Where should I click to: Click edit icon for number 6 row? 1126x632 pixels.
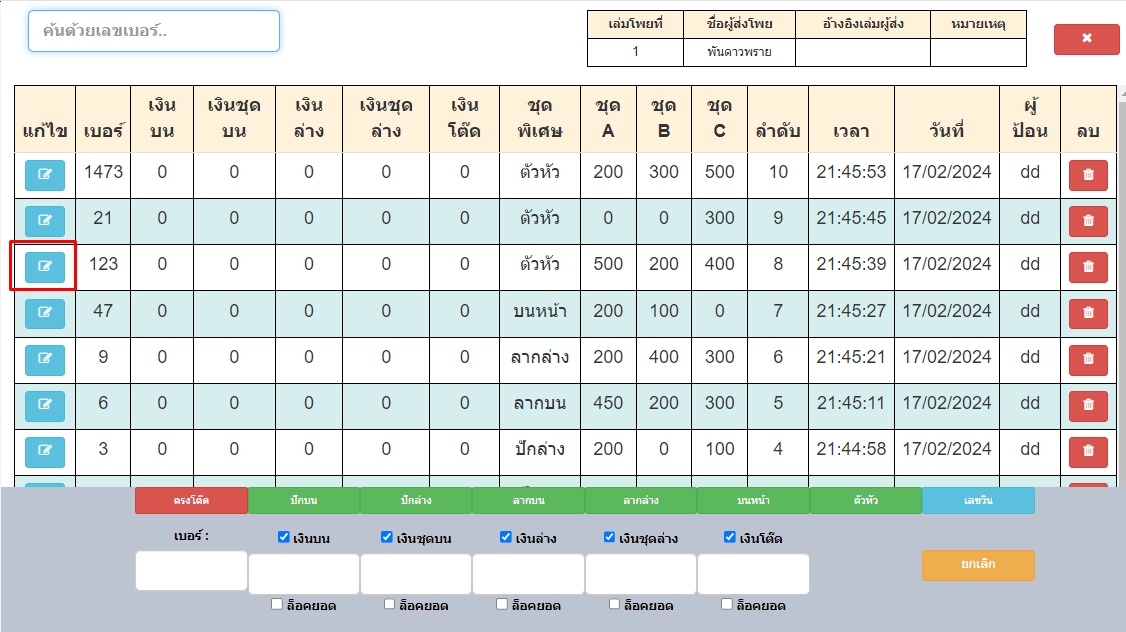point(45,405)
